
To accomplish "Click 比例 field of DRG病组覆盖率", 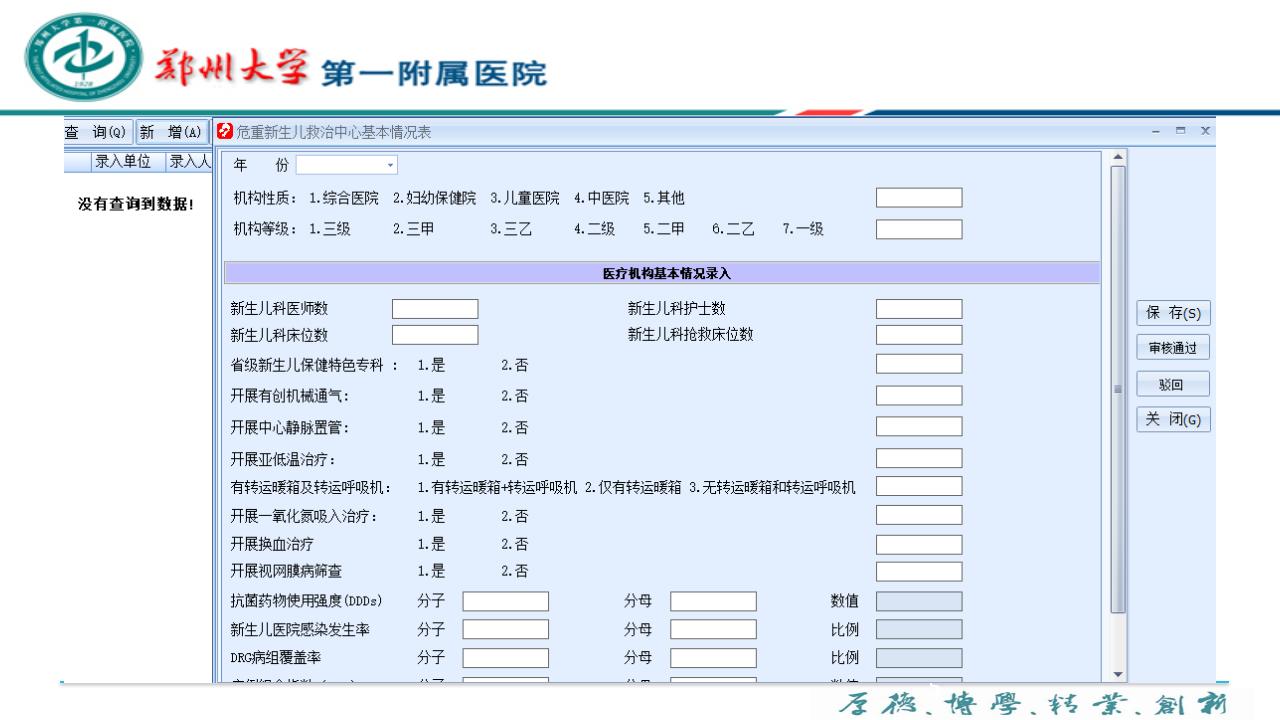I will (x=919, y=658).
